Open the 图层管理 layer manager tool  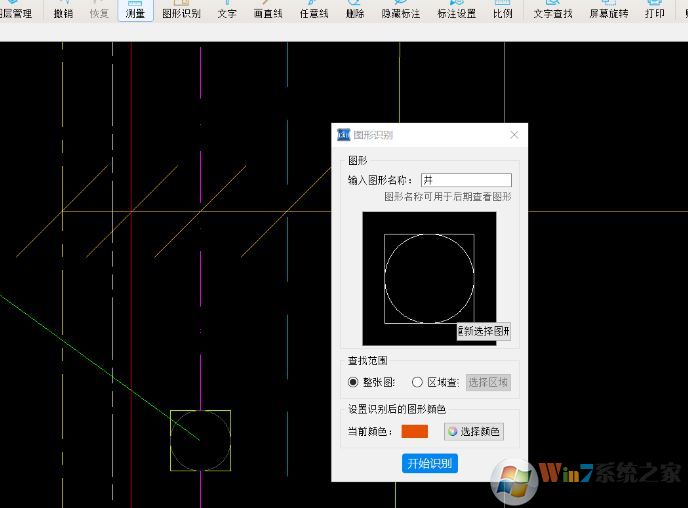pyautogui.click(x=16, y=13)
